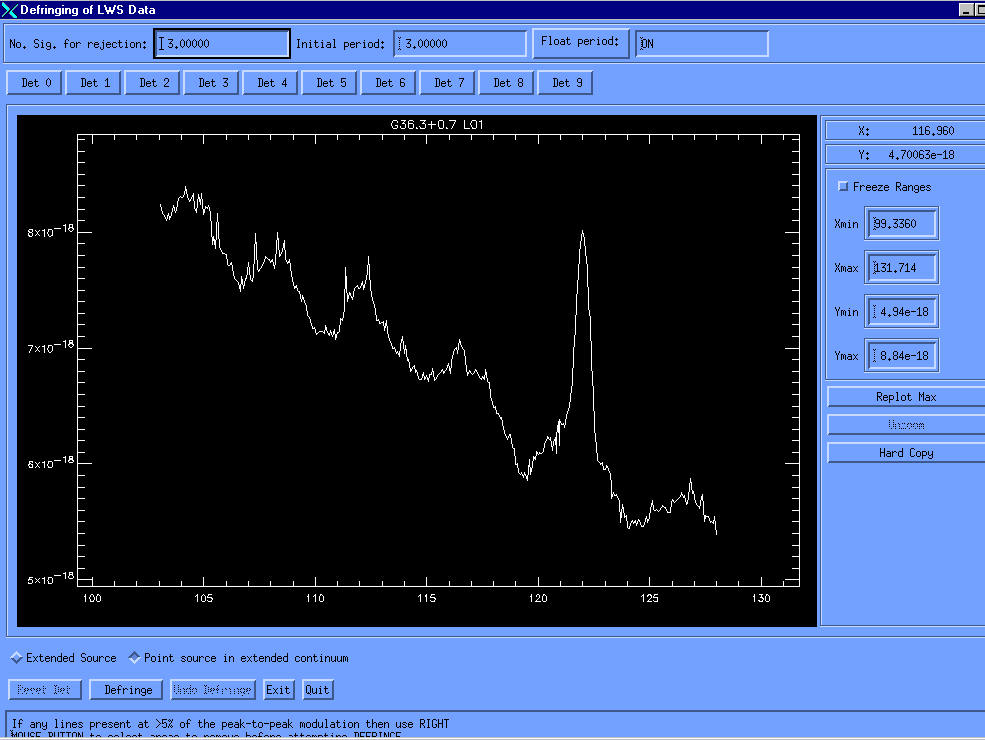Click the Ymin value box
Image resolution: width=985 pixels, height=740 pixels.
[x=902, y=312]
